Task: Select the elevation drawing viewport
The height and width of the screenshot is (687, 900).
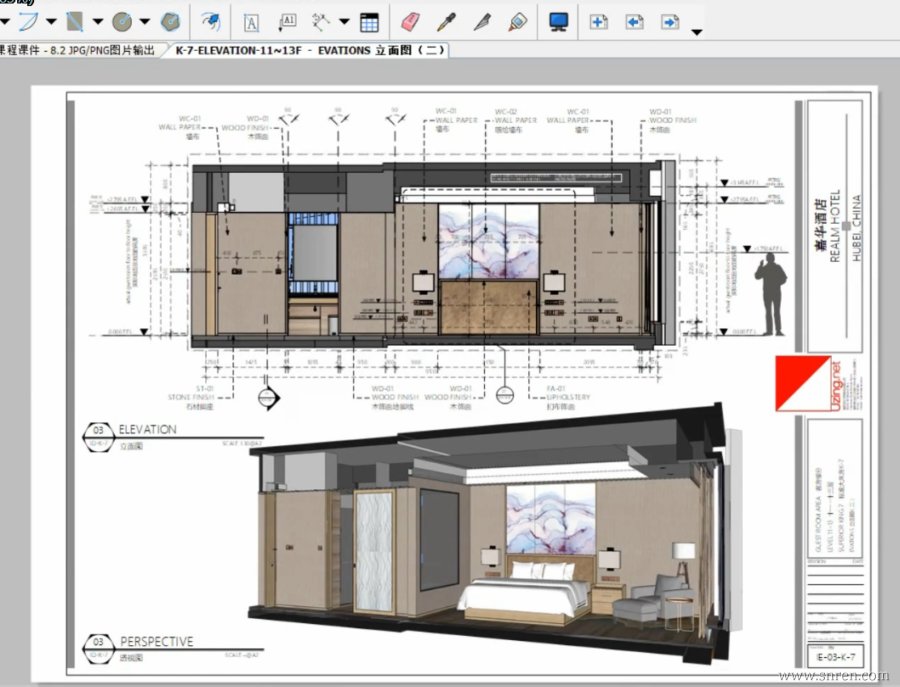Action: [x=433, y=255]
